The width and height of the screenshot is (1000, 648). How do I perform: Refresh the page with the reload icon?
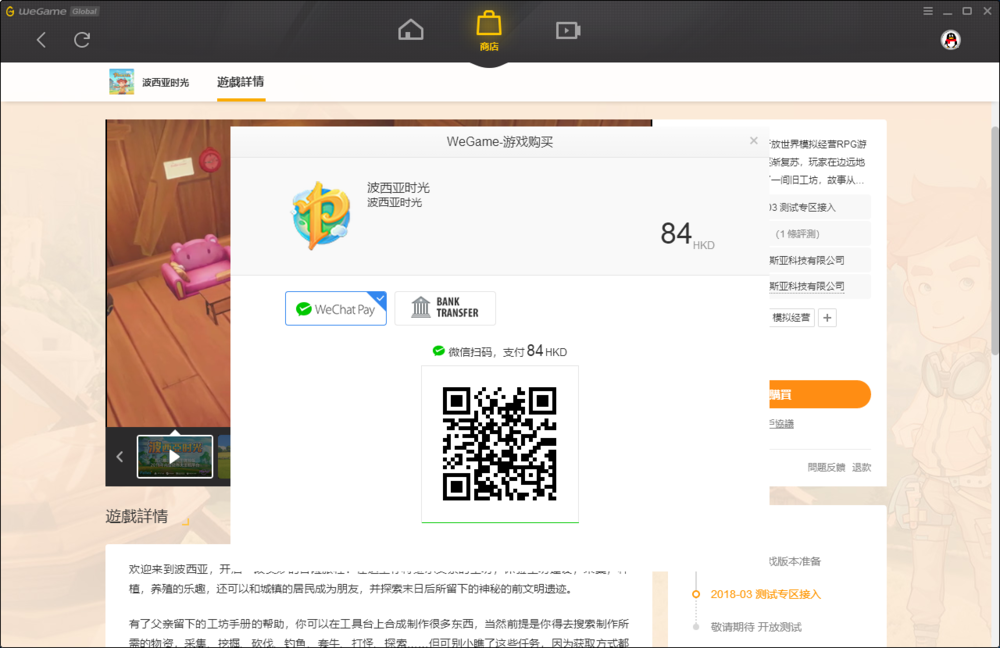[x=82, y=40]
